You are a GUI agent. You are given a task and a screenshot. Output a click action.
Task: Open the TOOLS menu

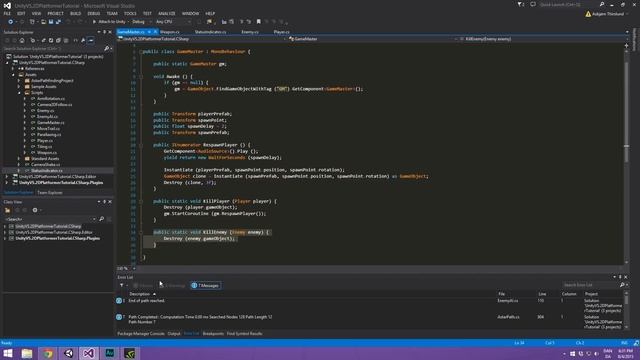click(x=130, y=13)
